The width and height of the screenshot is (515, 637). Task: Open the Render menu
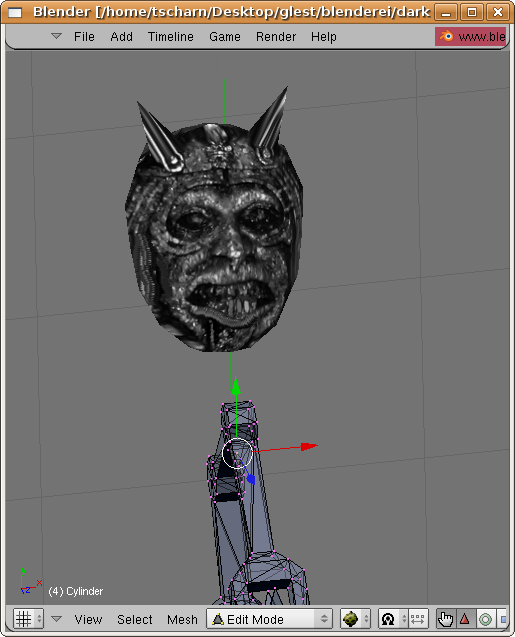pos(276,37)
